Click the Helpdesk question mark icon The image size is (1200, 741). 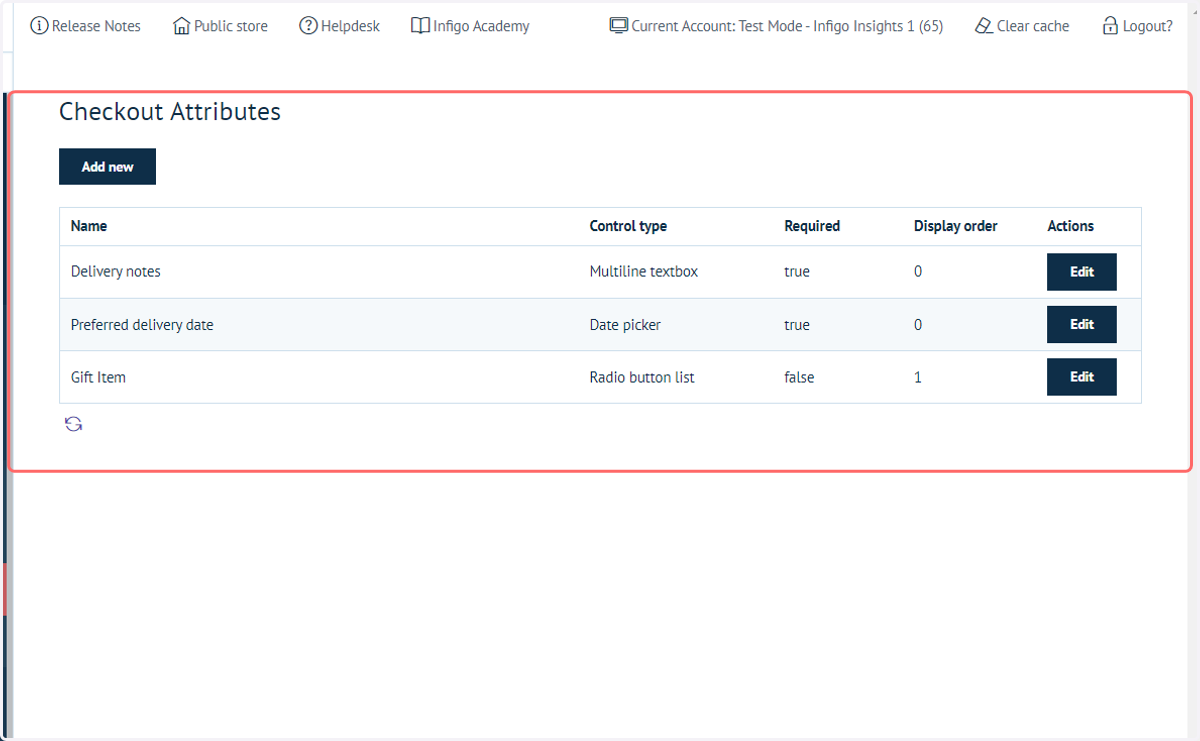(308, 26)
